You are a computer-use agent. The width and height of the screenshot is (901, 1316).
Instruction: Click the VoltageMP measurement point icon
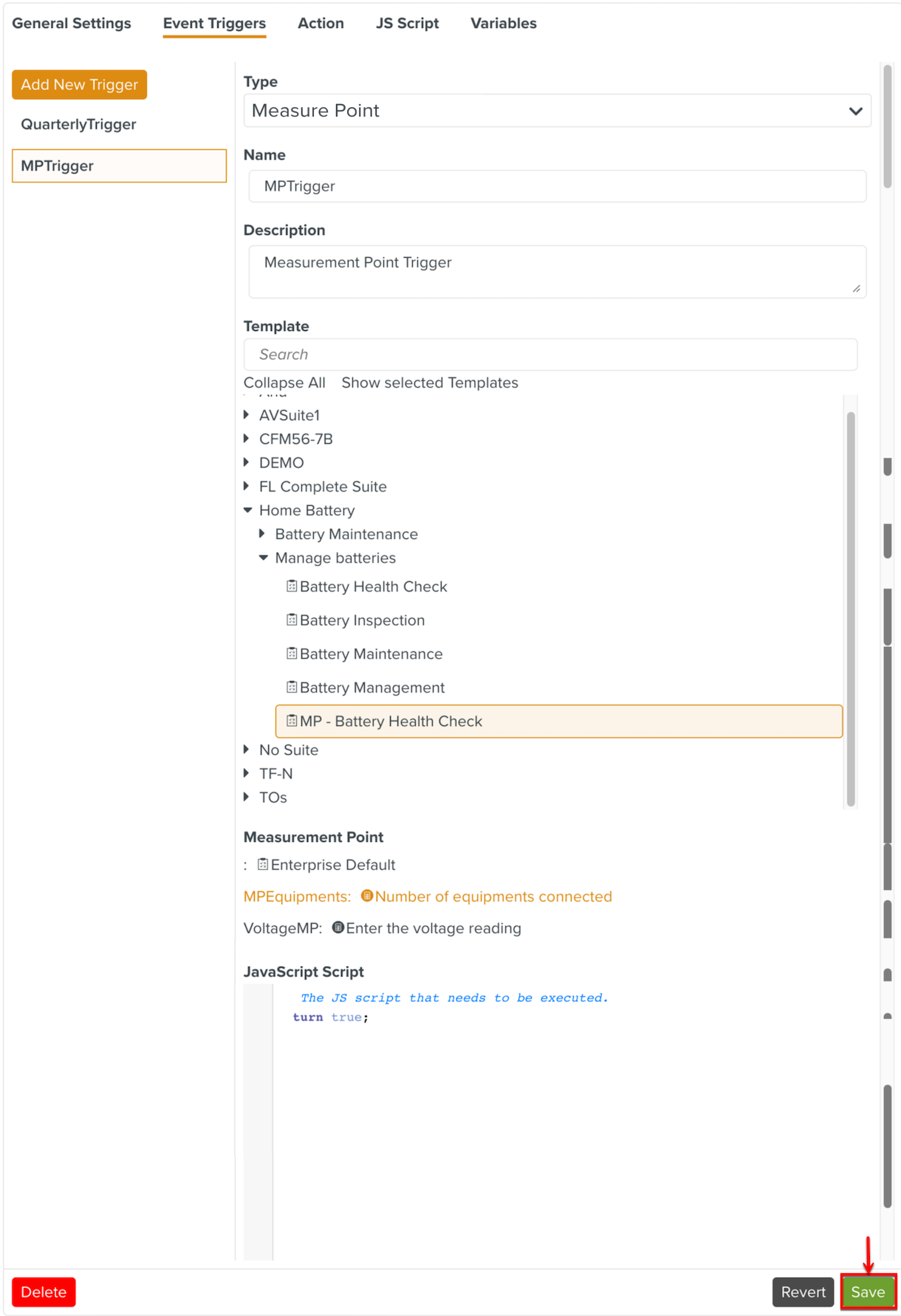(x=338, y=928)
